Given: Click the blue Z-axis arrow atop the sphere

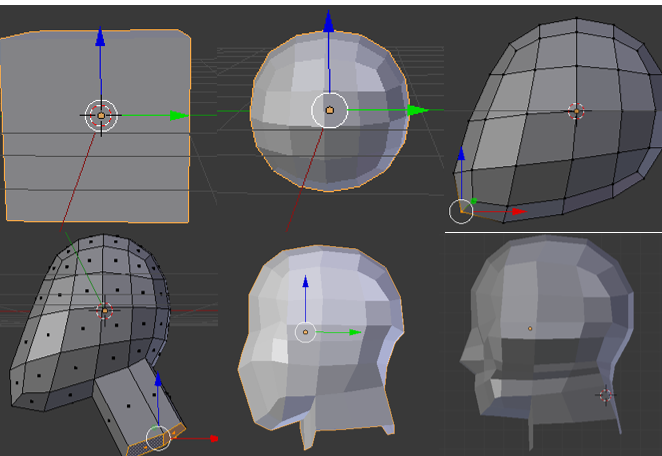Looking at the screenshot, I should [x=328, y=21].
